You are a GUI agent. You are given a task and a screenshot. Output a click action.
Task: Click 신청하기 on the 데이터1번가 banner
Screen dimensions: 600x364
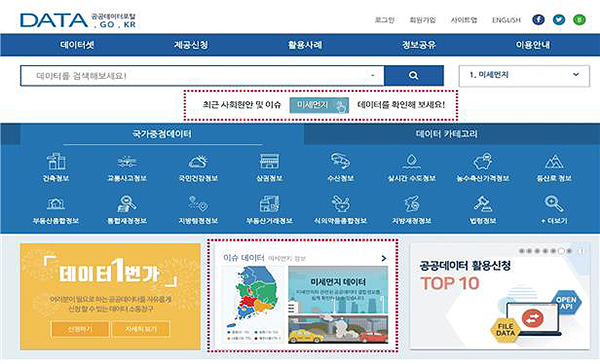coord(80,329)
